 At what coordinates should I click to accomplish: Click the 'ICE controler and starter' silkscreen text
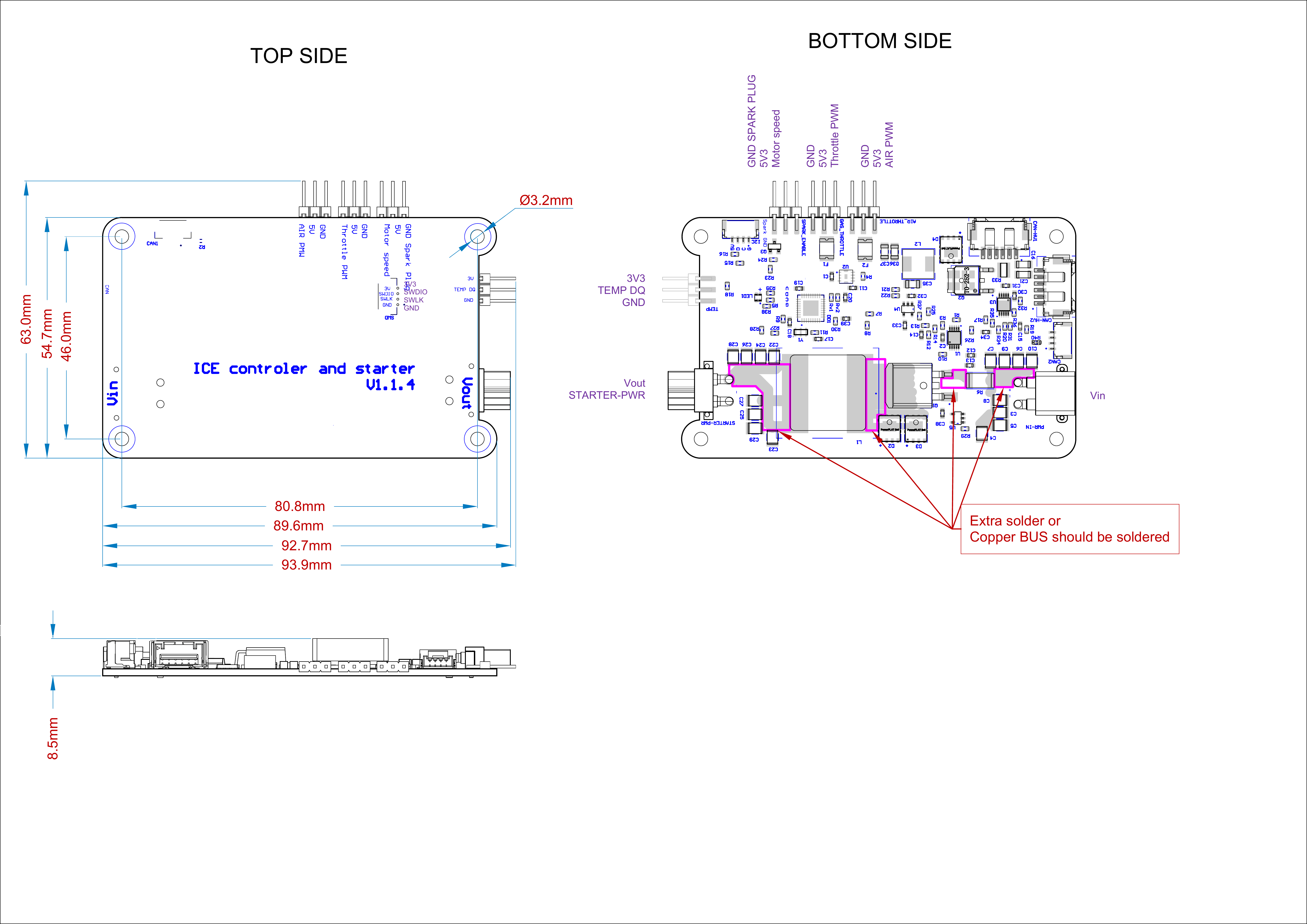point(304,369)
